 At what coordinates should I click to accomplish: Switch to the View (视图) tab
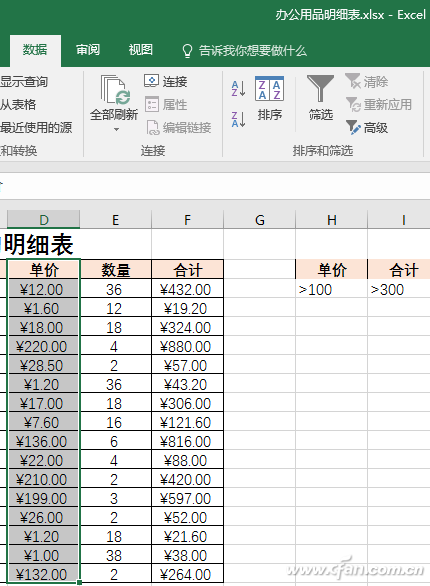[140, 50]
